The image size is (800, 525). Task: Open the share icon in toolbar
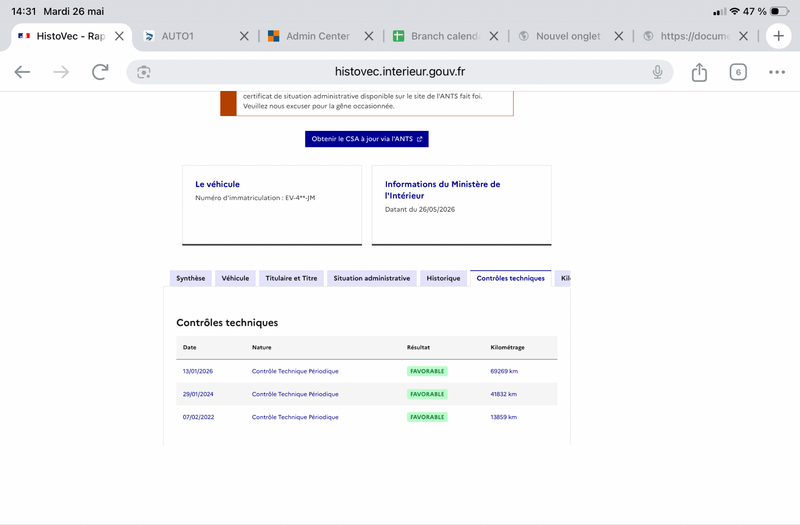pyautogui.click(x=699, y=72)
